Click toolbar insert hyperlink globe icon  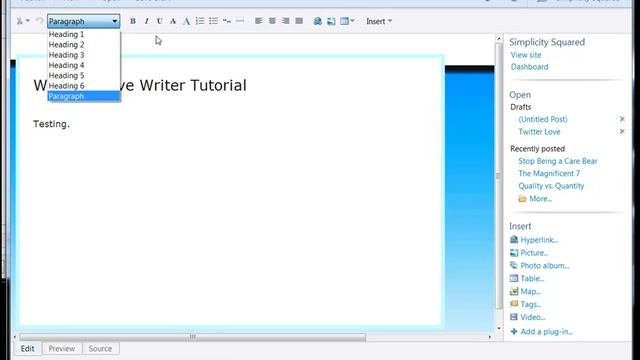tap(318, 21)
